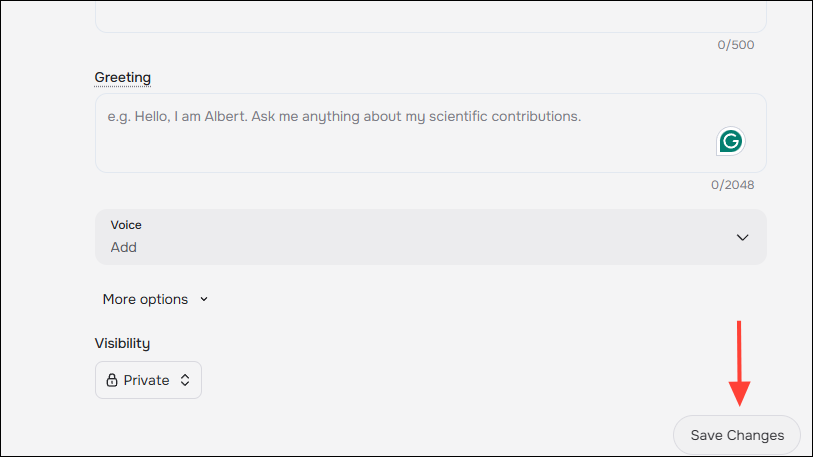
Task: Click the Greeting placeholder example text
Action: [x=344, y=116]
